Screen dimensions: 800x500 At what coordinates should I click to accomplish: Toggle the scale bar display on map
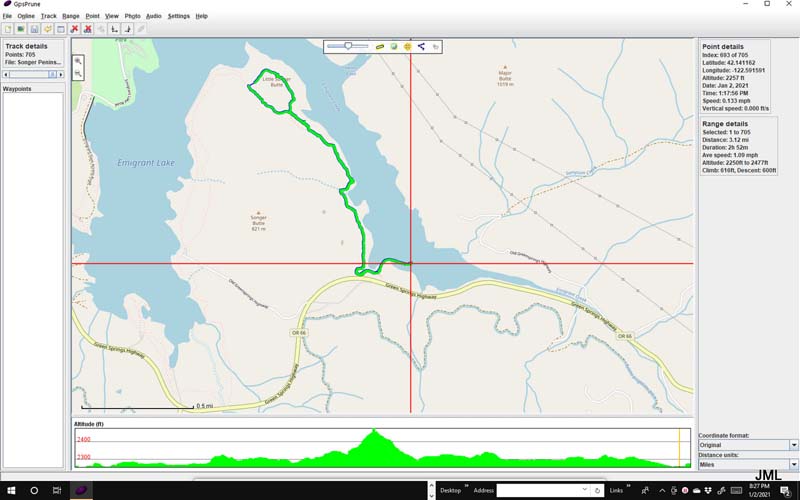pyautogui.click(x=380, y=46)
